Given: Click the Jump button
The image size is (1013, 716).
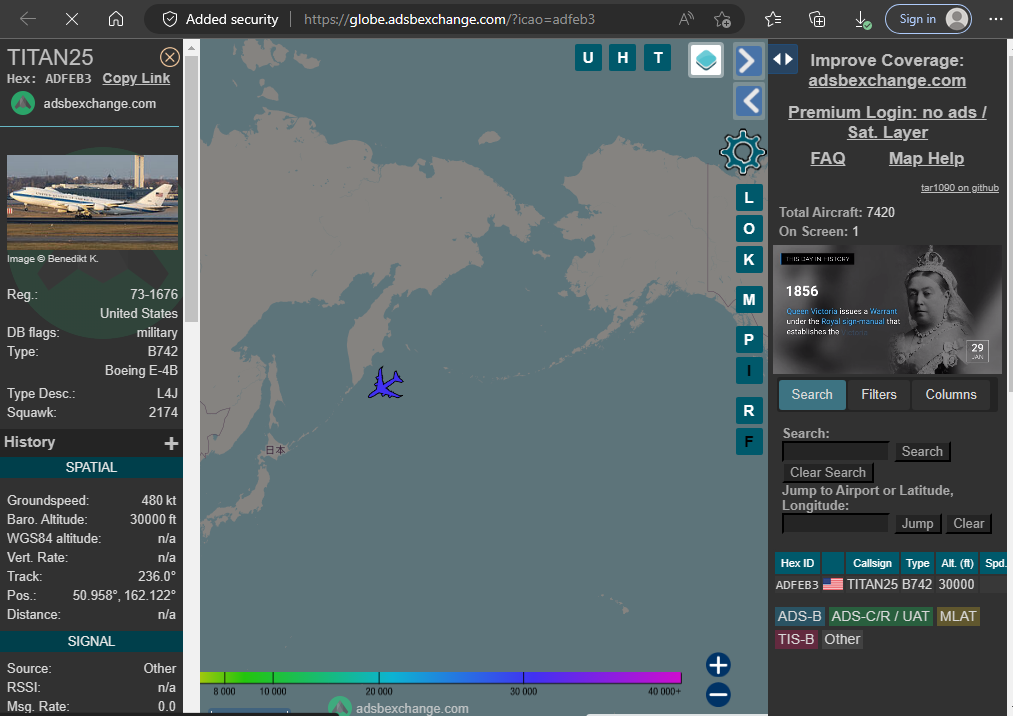Looking at the screenshot, I should (x=917, y=523).
